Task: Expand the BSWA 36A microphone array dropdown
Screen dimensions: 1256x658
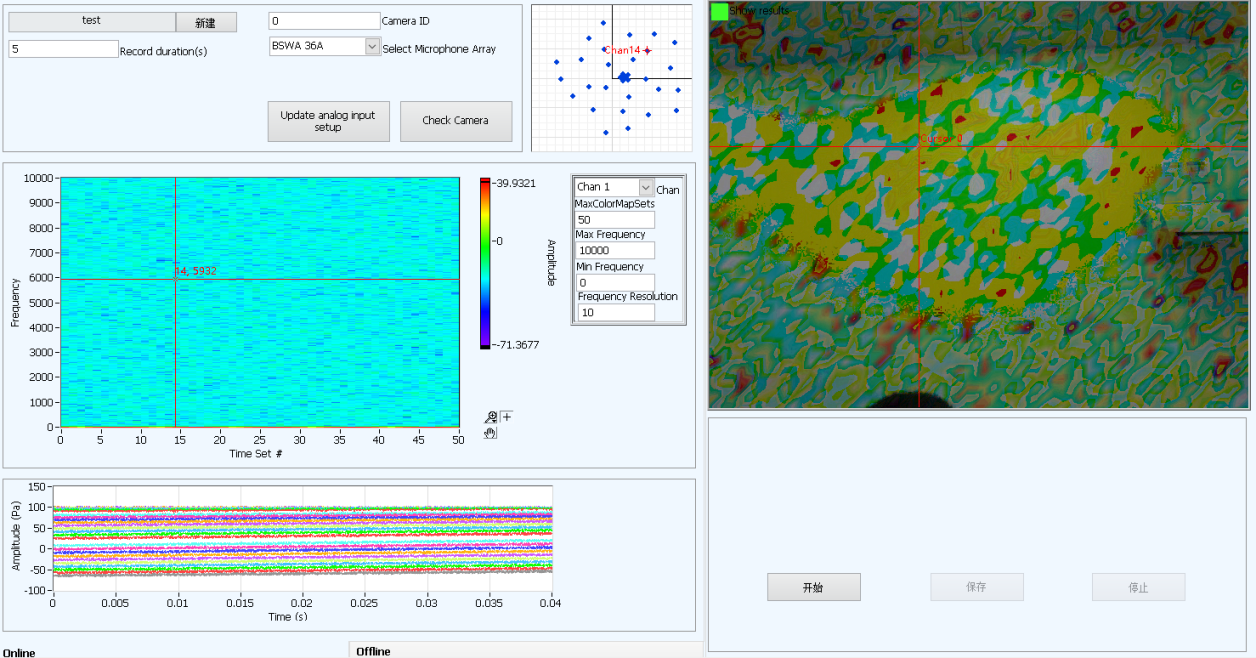Action: (x=372, y=46)
